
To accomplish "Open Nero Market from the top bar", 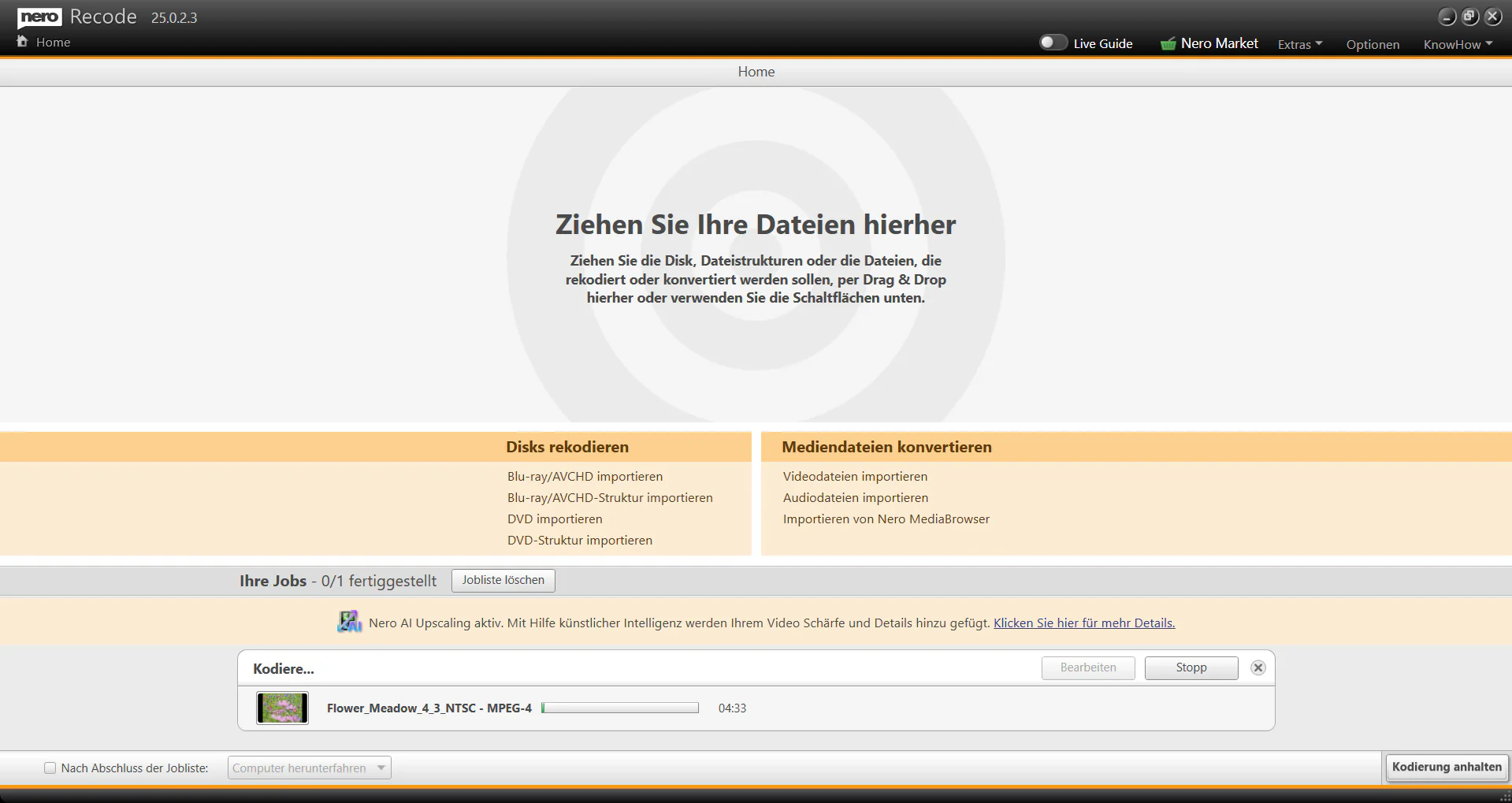I will click(1219, 43).
